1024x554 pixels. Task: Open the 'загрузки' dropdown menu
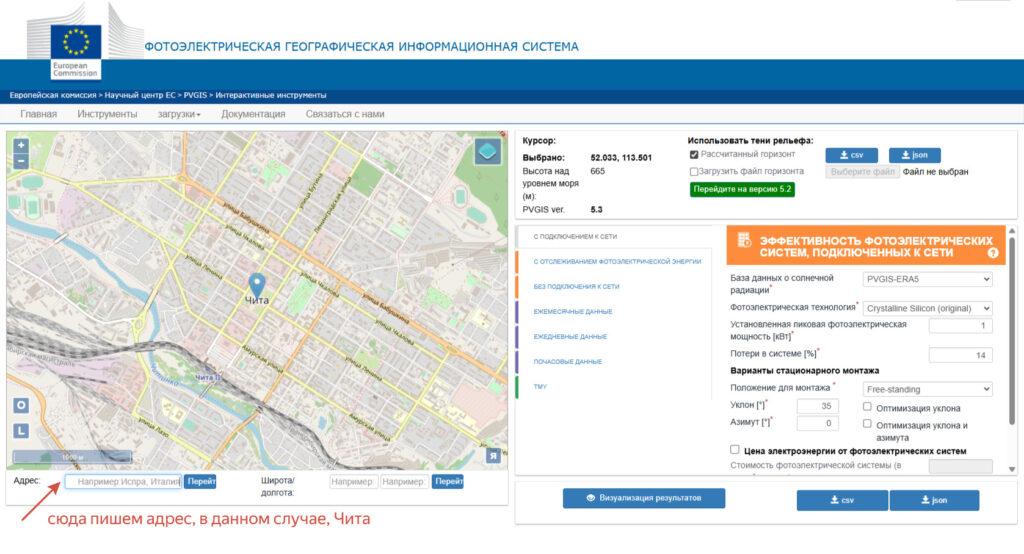[x=179, y=114]
